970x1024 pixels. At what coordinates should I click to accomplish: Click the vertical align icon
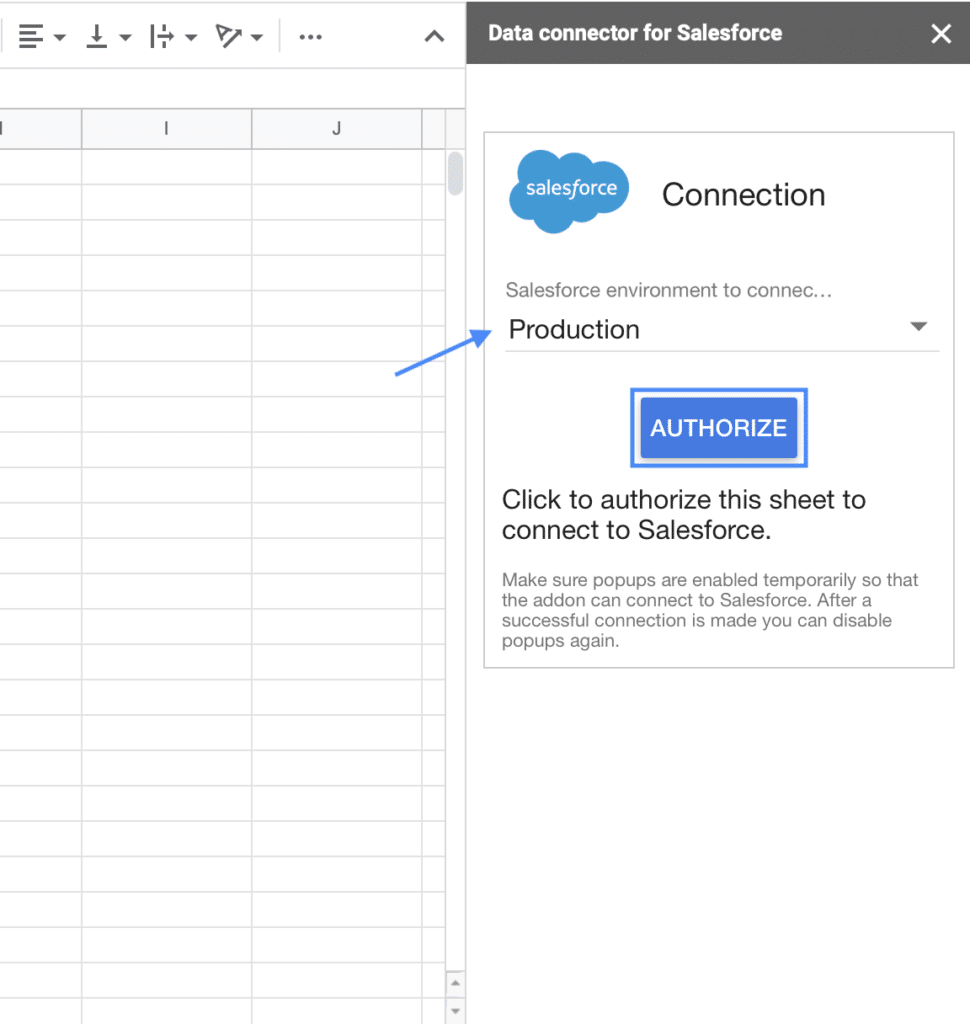coord(97,37)
